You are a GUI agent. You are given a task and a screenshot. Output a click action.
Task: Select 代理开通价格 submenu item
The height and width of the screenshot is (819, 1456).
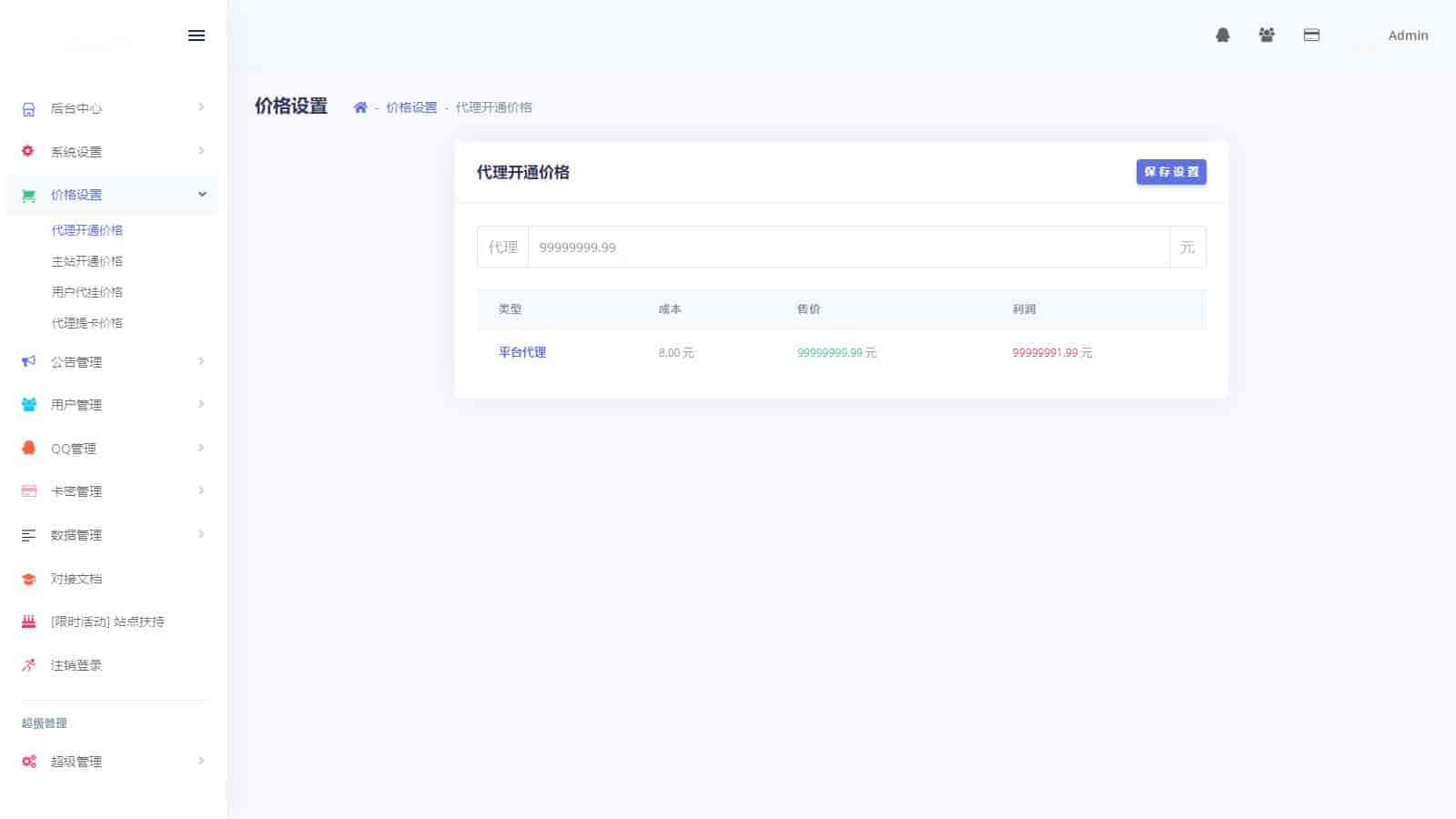87,230
